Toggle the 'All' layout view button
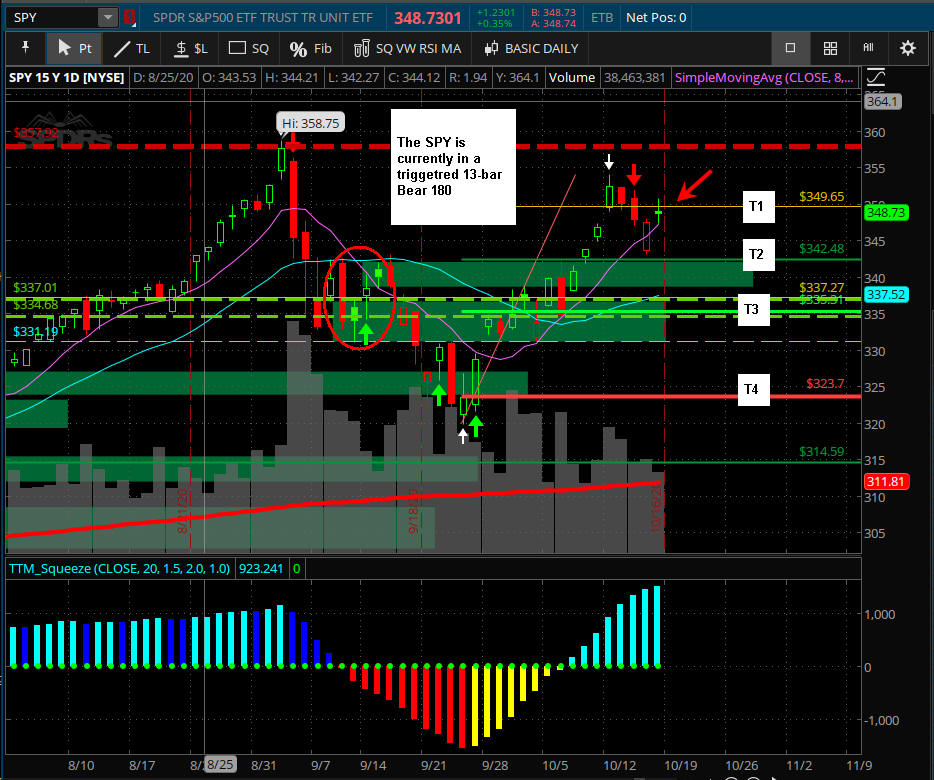934x780 pixels. click(868, 48)
